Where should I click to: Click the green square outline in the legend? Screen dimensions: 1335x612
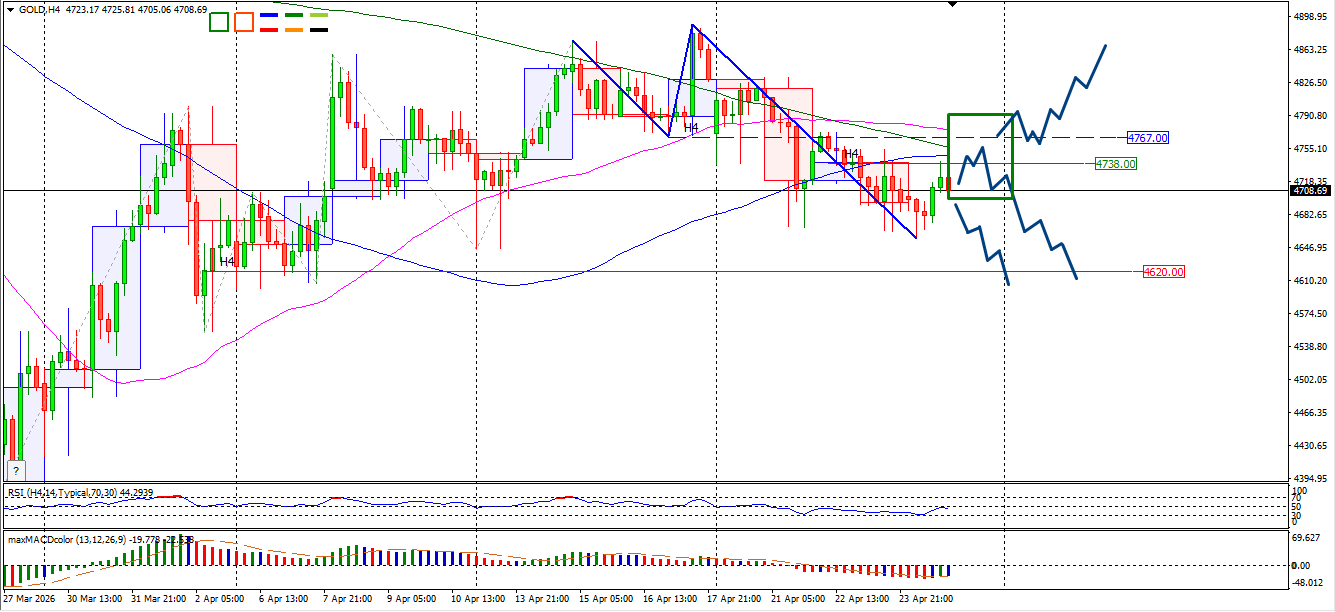(x=219, y=22)
